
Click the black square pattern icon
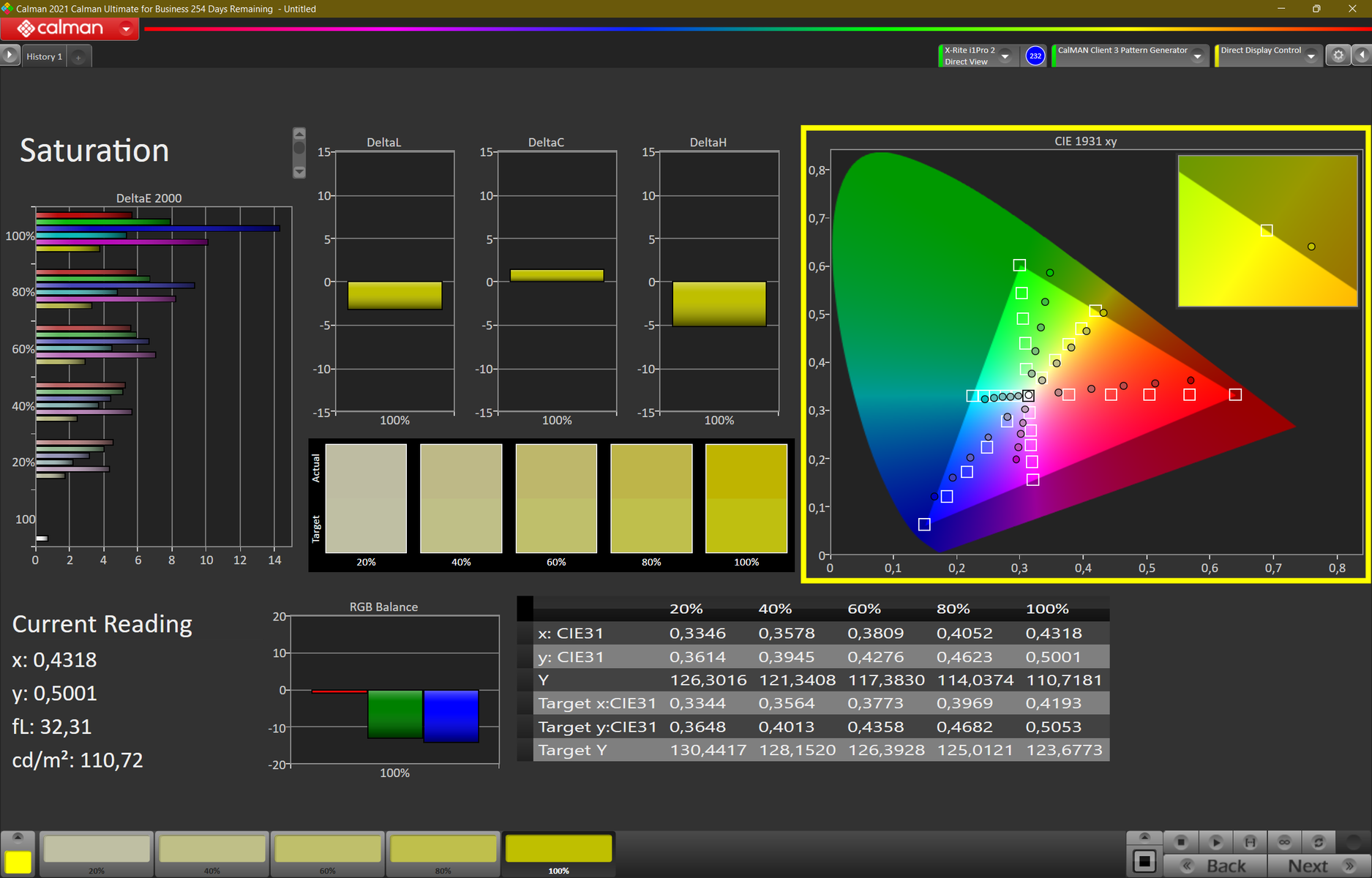tap(1144, 861)
